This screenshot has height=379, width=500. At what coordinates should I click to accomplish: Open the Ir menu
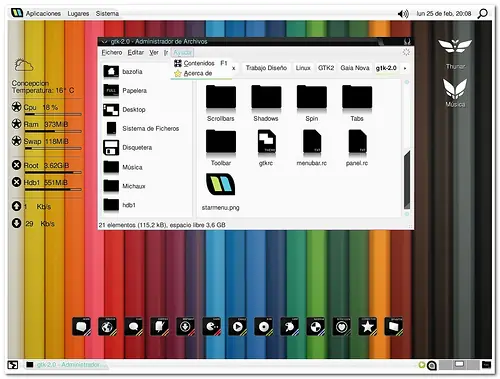166,53
